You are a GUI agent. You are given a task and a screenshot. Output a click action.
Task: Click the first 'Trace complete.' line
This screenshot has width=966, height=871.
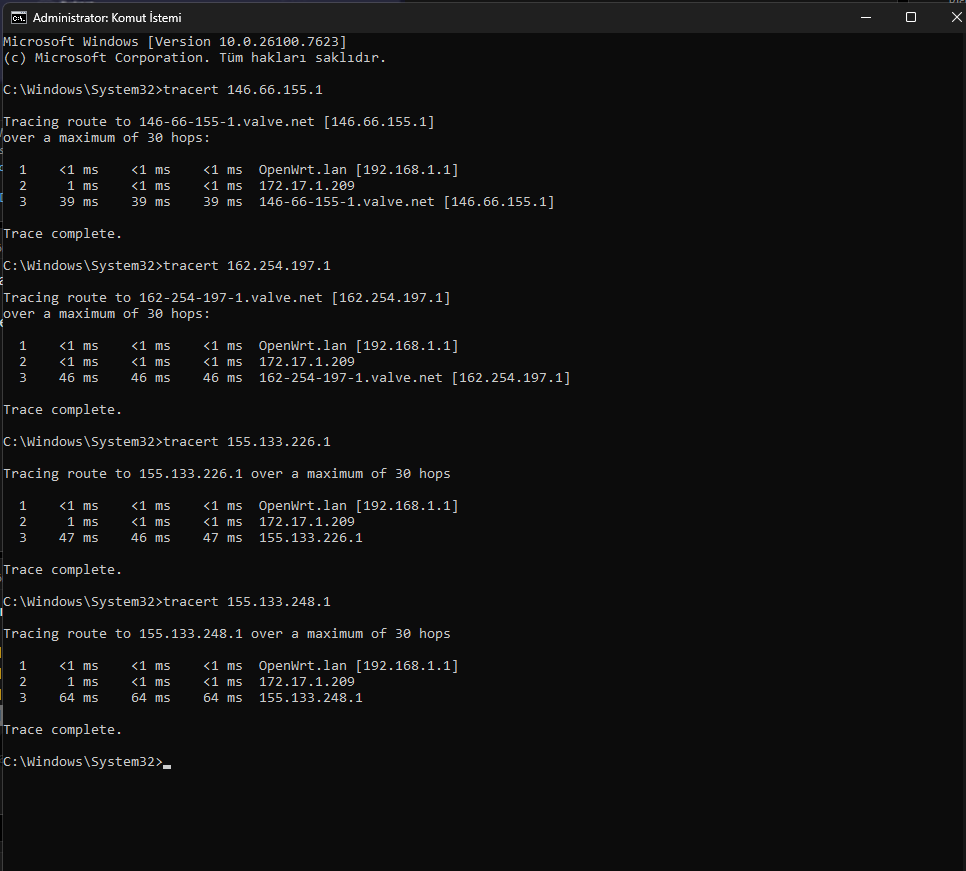pyautogui.click(x=63, y=233)
